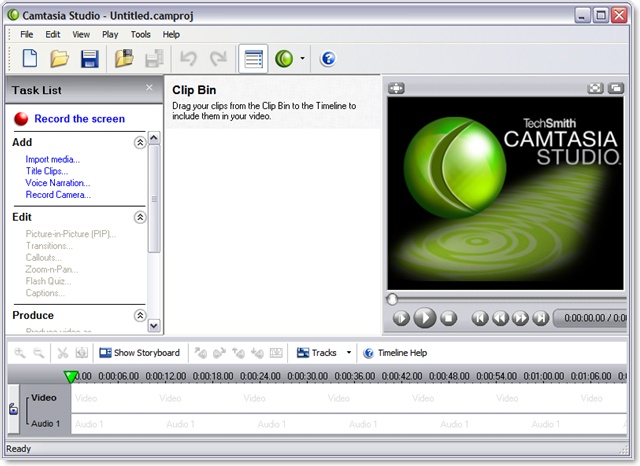640x466 pixels.
Task: Open Title Clips link
Action: pyautogui.click(x=47, y=171)
